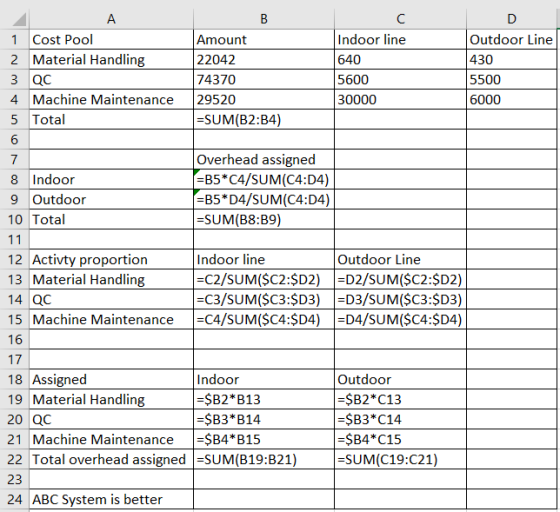Image resolution: width=560 pixels, height=512 pixels.
Task: Click the 'ABC System is better' cell
Action: (111, 499)
